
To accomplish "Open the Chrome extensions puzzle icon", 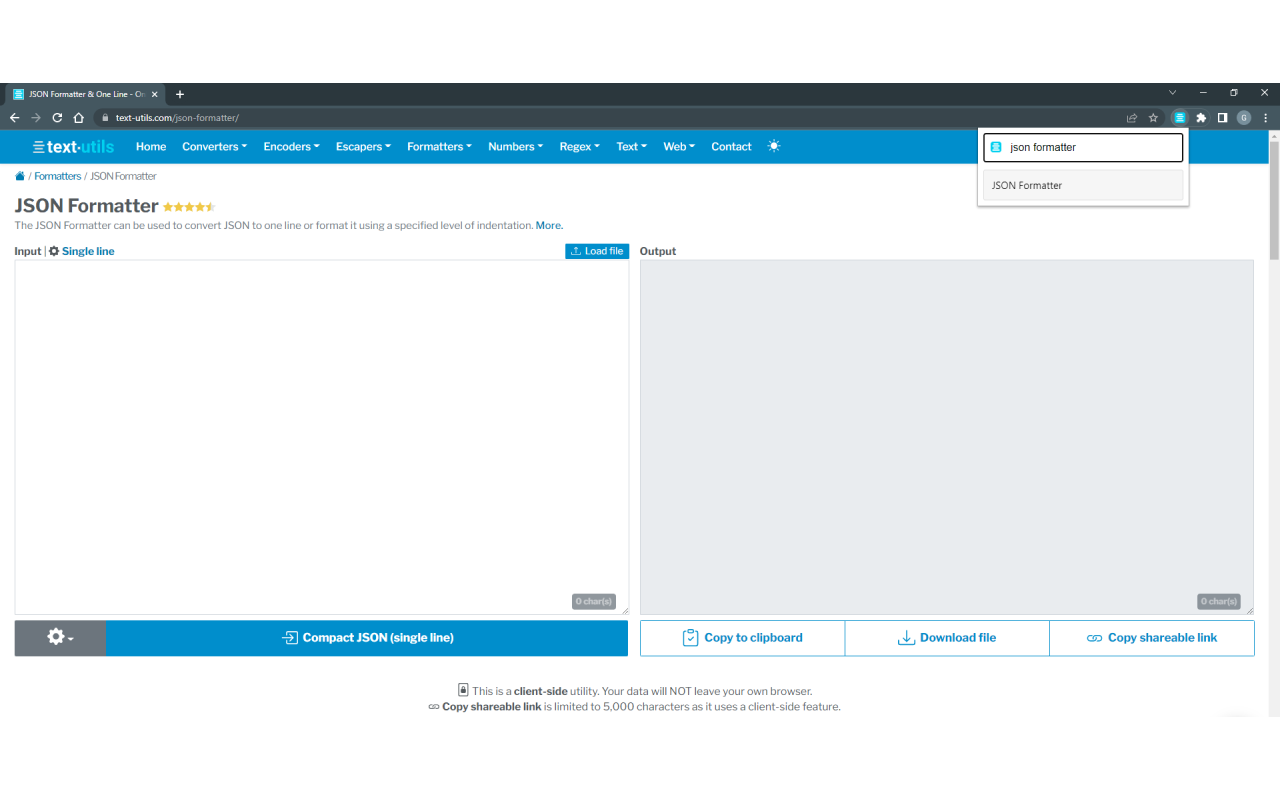I will (1201, 118).
